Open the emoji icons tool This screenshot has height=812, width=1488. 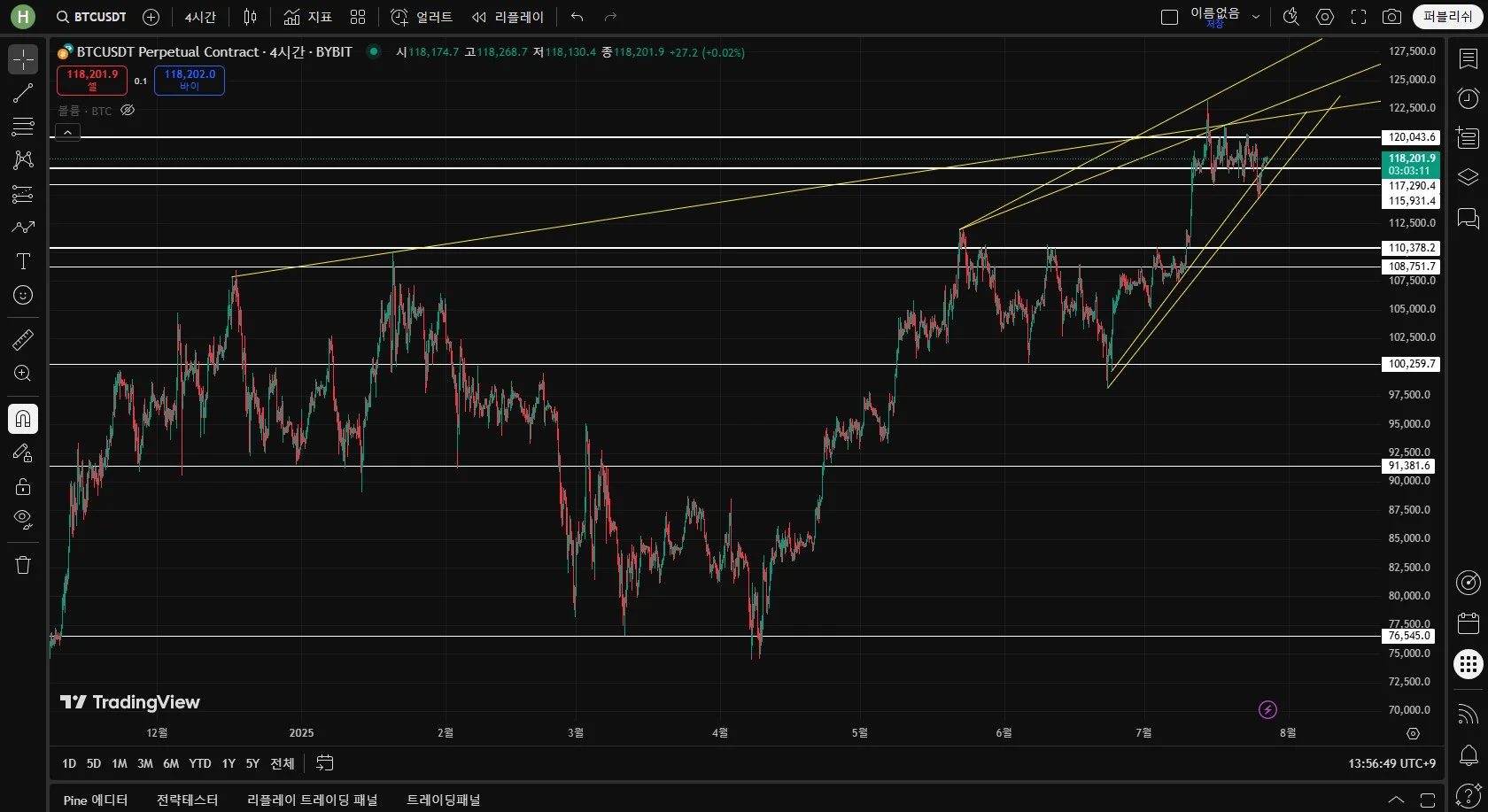(x=23, y=295)
